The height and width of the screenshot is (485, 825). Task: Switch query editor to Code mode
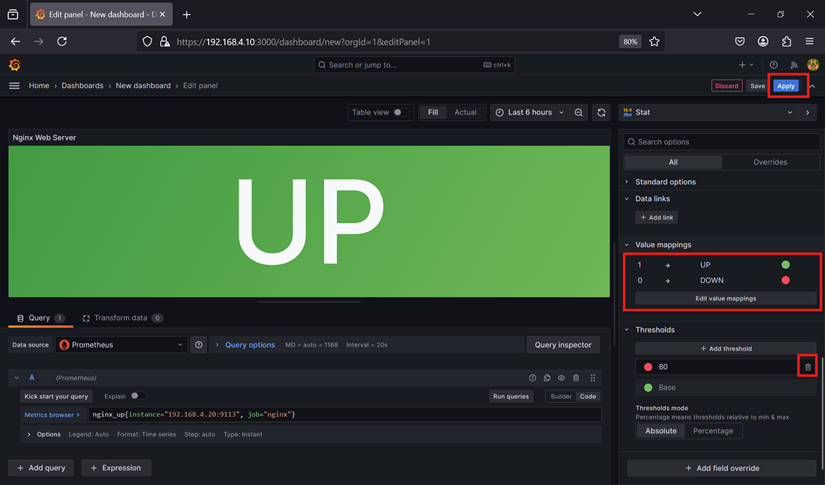click(588, 397)
